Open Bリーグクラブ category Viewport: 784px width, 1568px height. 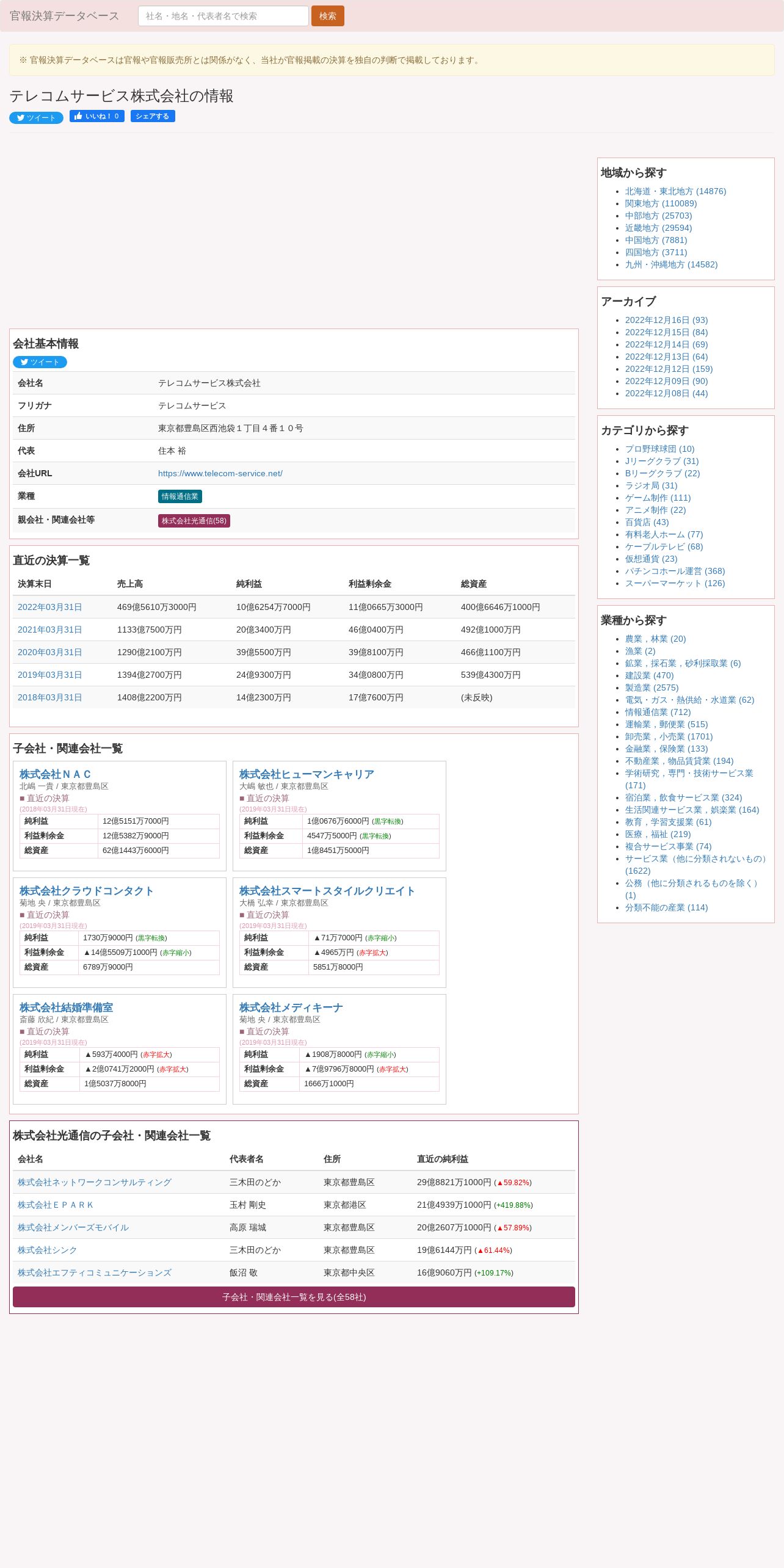662,473
